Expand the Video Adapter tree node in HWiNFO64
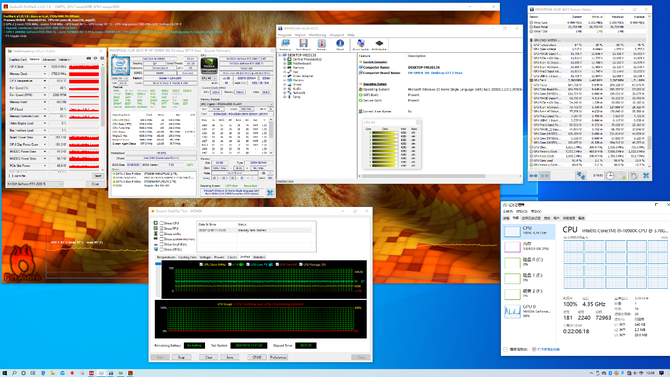 285,76
